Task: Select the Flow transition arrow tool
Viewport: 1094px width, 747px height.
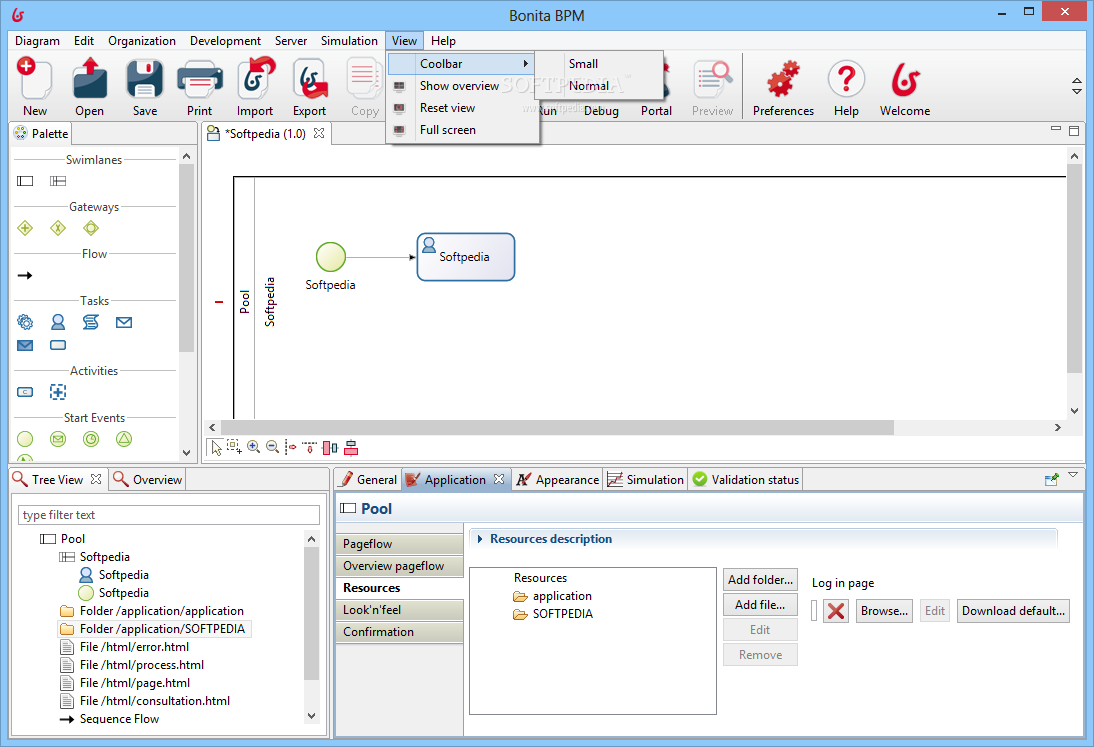Action: (x=25, y=276)
